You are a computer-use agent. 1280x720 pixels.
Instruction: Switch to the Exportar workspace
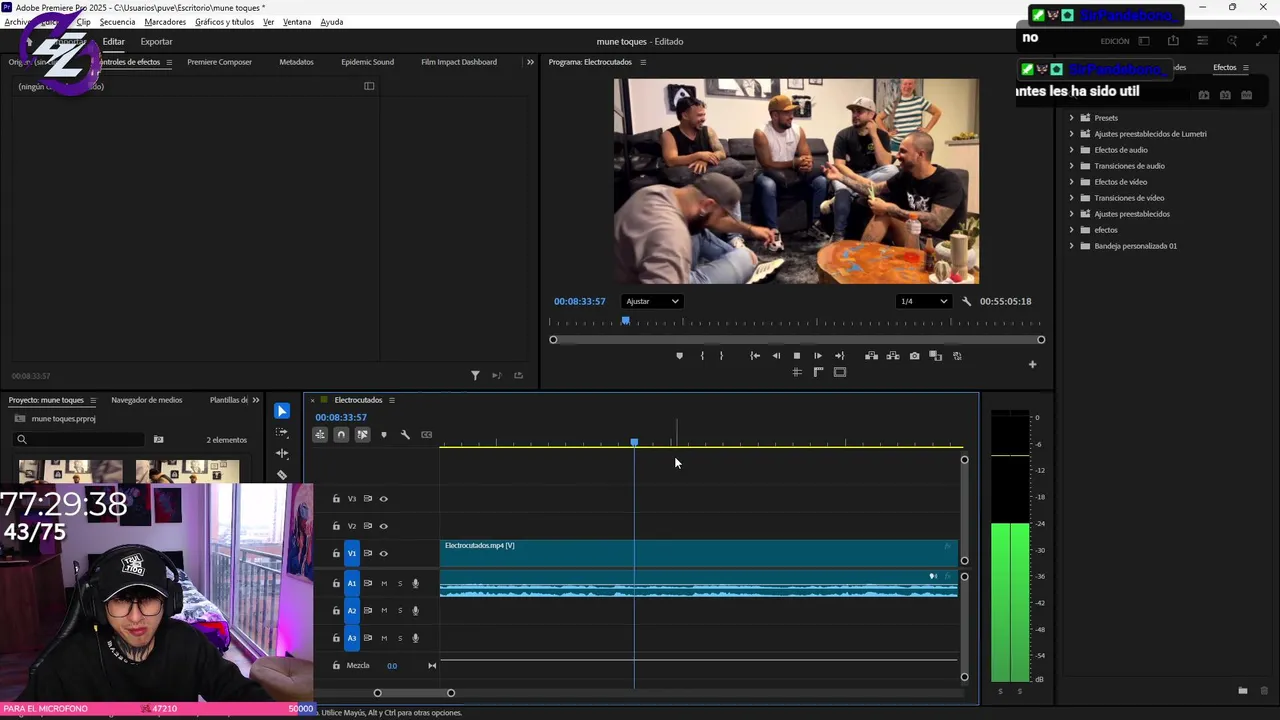tap(156, 42)
